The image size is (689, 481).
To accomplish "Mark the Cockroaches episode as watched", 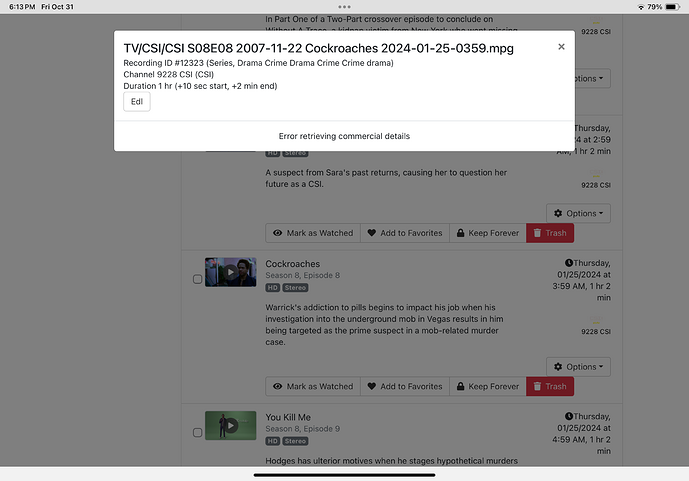I will coord(311,386).
